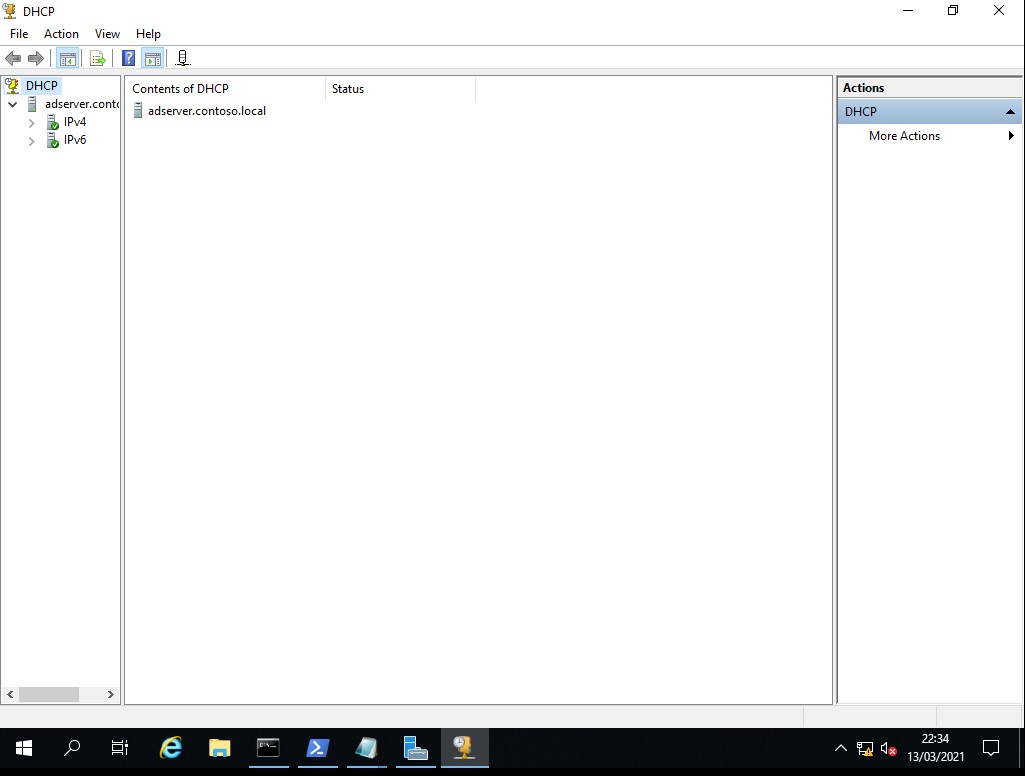Expand the IPv4 node
The height and width of the screenshot is (776, 1025).
[32, 123]
